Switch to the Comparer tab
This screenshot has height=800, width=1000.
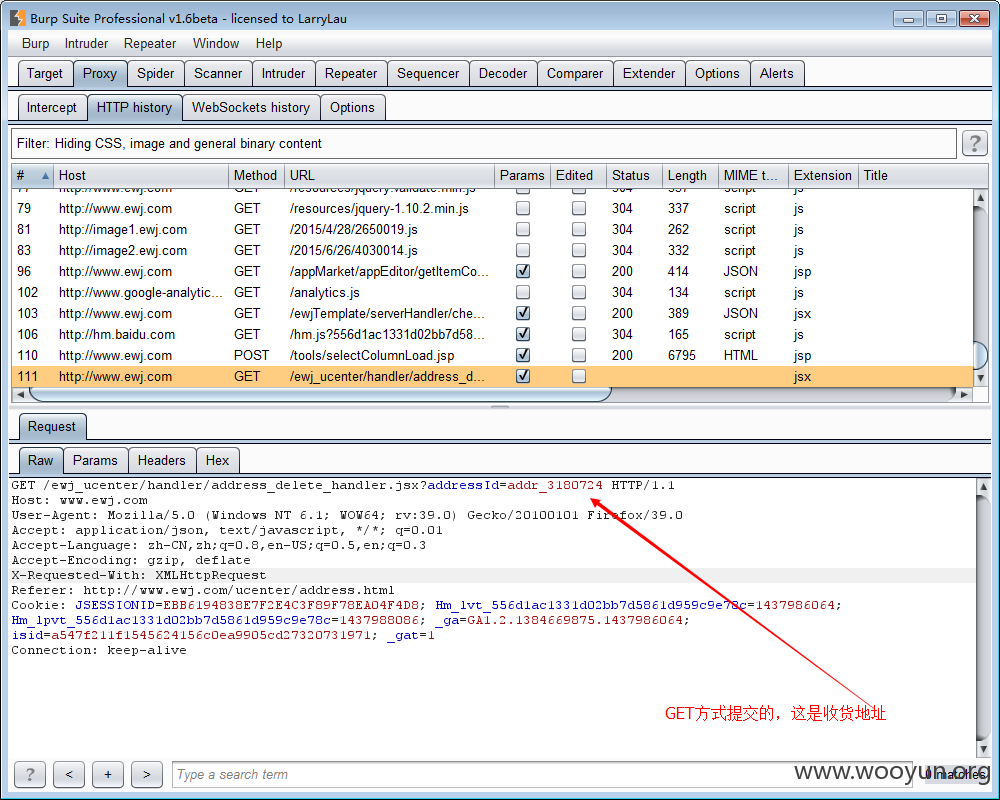[575, 73]
